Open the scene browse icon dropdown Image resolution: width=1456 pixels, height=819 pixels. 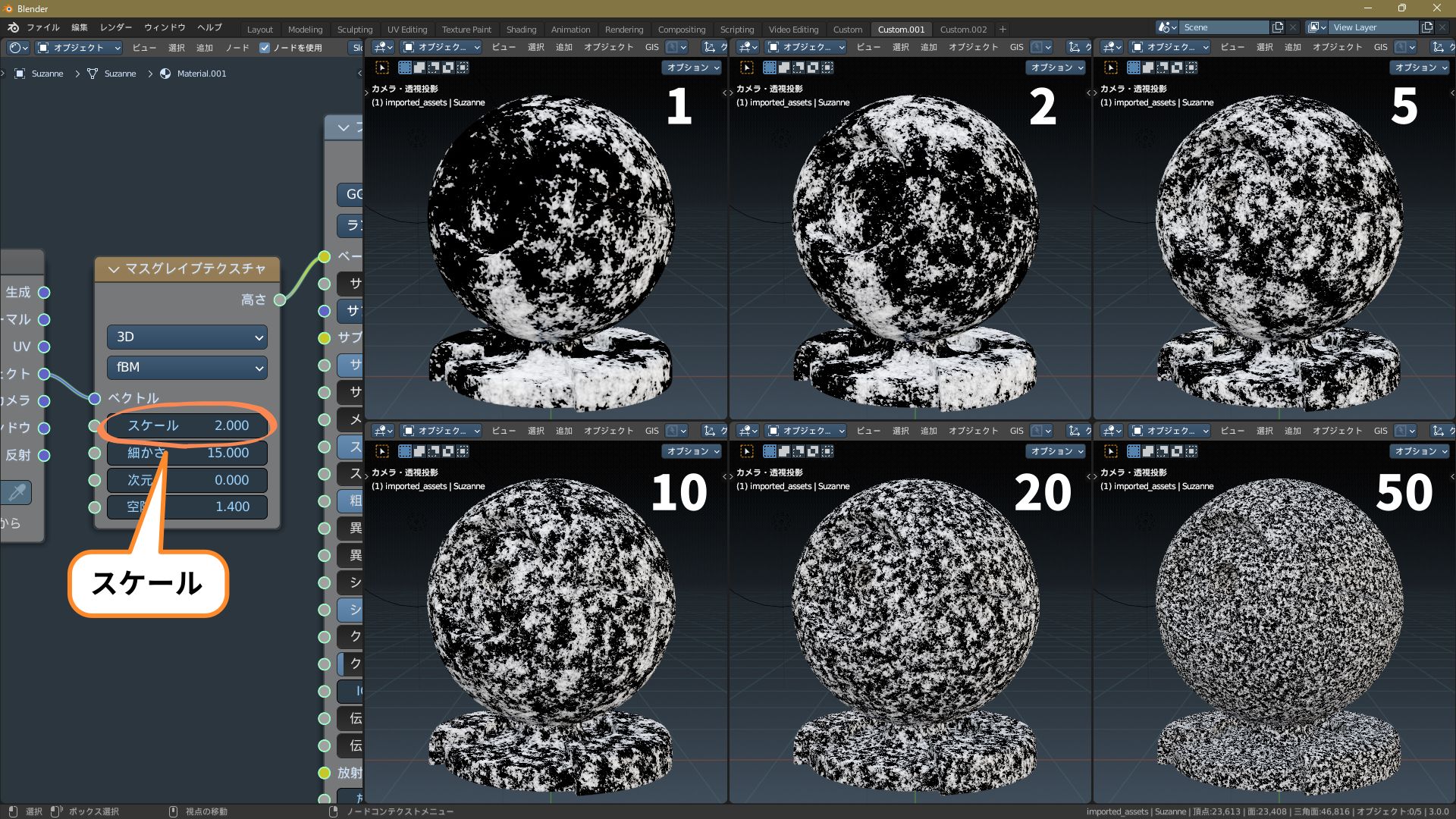click(1168, 27)
